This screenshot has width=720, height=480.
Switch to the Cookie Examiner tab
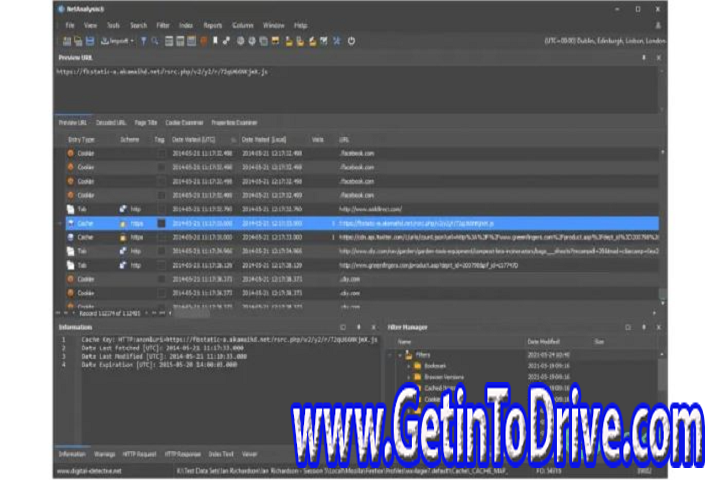(x=184, y=123)
